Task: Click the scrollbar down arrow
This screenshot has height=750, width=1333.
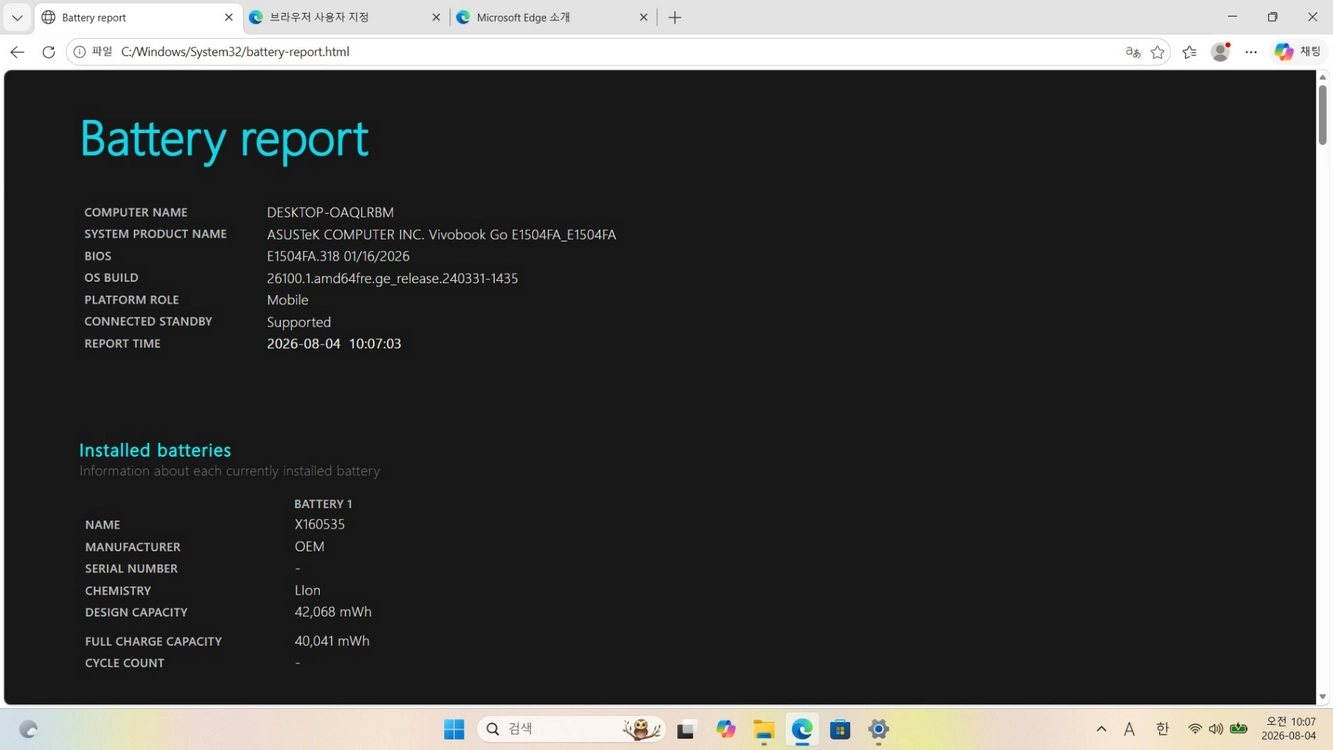Action: point(1322,697)
